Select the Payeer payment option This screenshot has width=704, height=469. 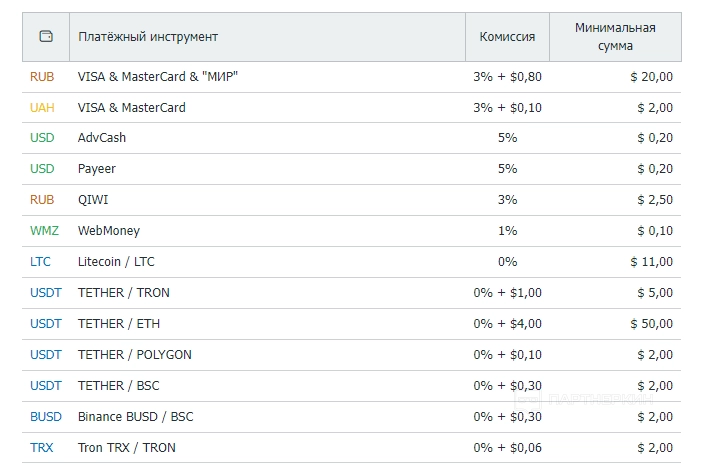coord(97,169)
